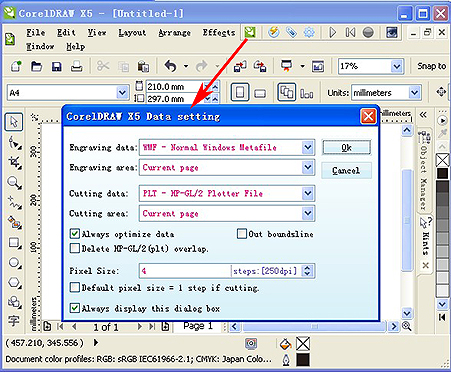Open the Effects menu
Viewport: 451px width, 372px height.
pos(219,33)
